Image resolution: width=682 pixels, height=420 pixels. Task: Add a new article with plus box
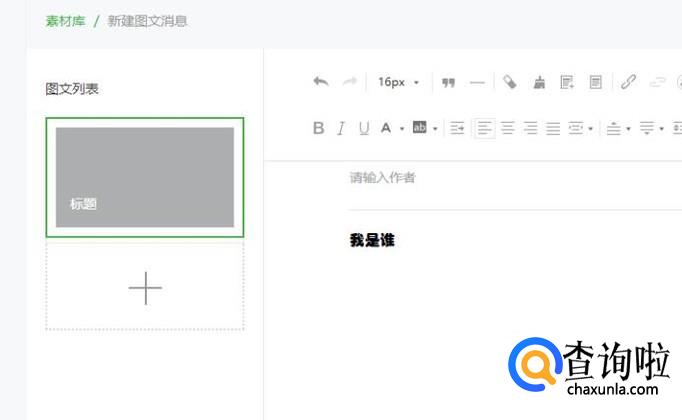[145, 288]
